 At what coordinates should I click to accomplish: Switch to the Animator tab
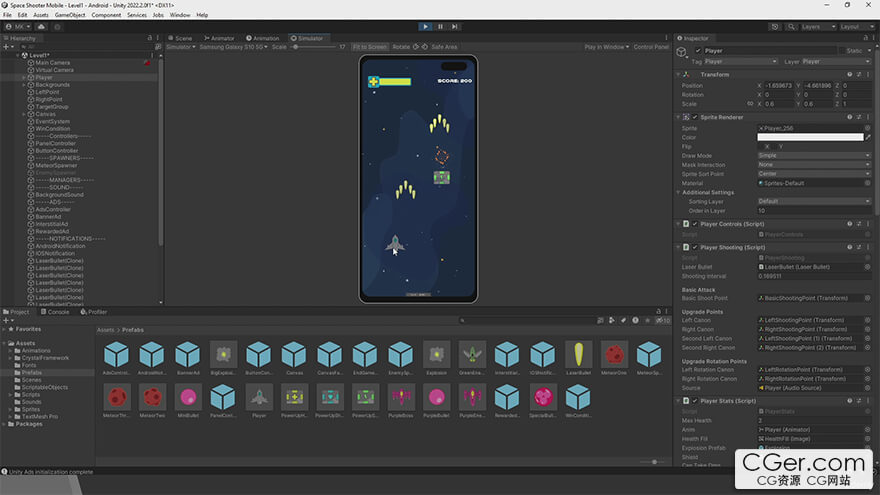pyautogui.click(x=220, y=38)
